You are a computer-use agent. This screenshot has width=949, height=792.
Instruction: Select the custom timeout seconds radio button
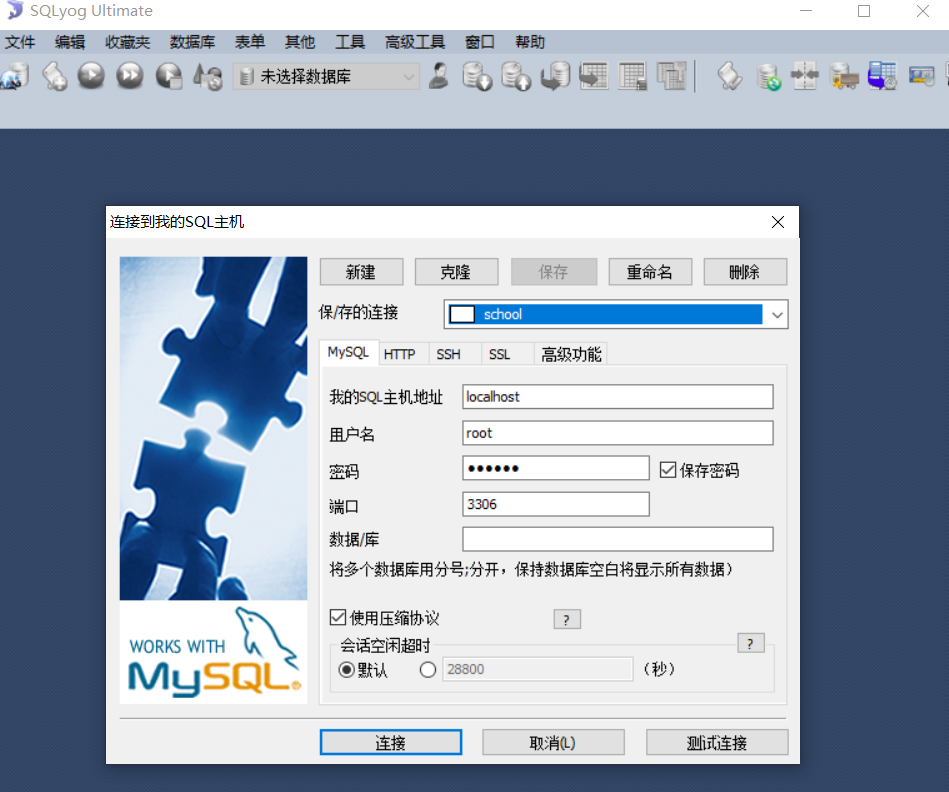click(x=428, y=670)
